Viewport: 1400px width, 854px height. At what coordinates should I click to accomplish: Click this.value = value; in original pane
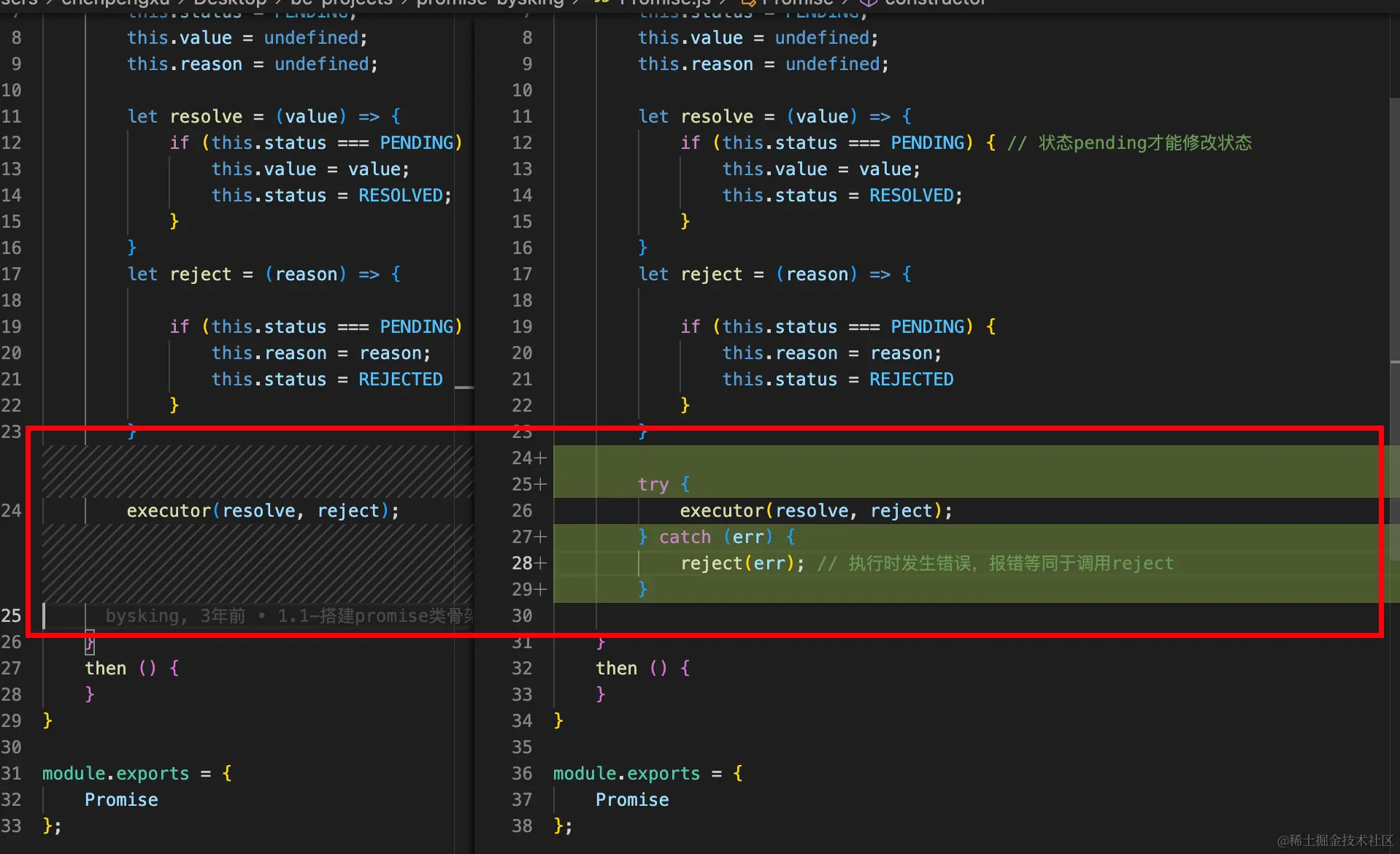pos(310,169)
